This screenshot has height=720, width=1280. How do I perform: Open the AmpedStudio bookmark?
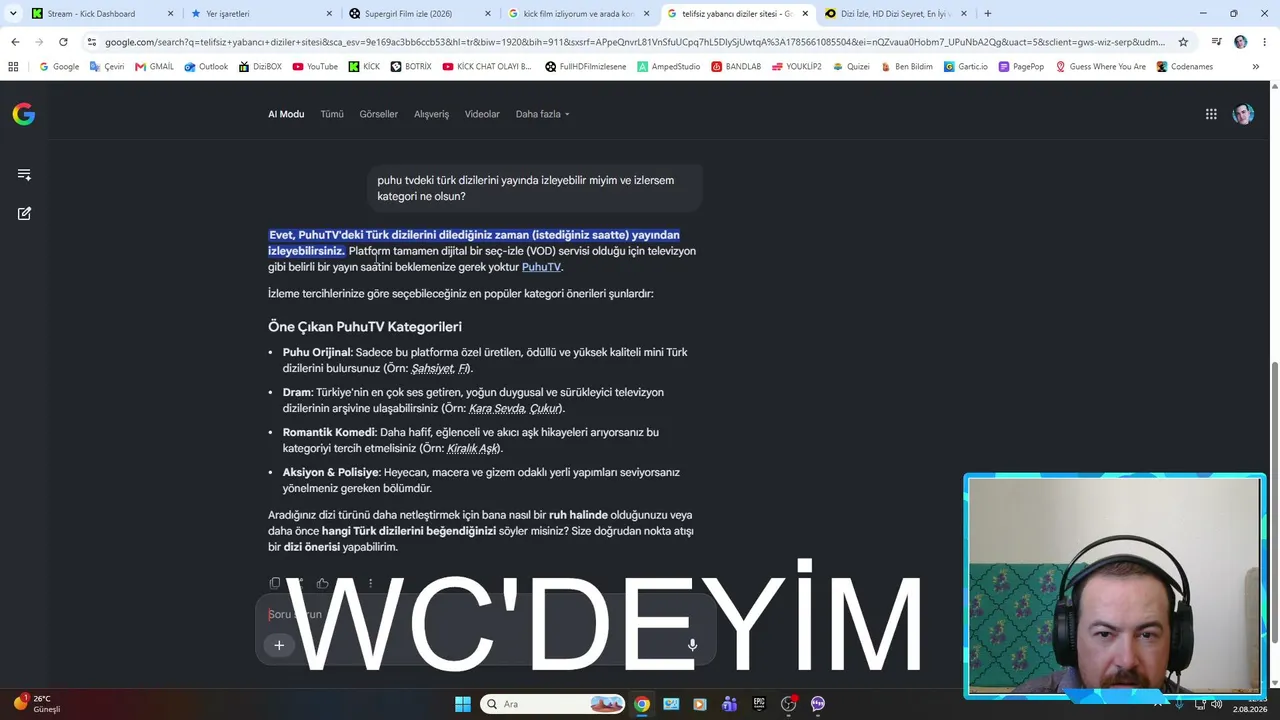(669, 67)
